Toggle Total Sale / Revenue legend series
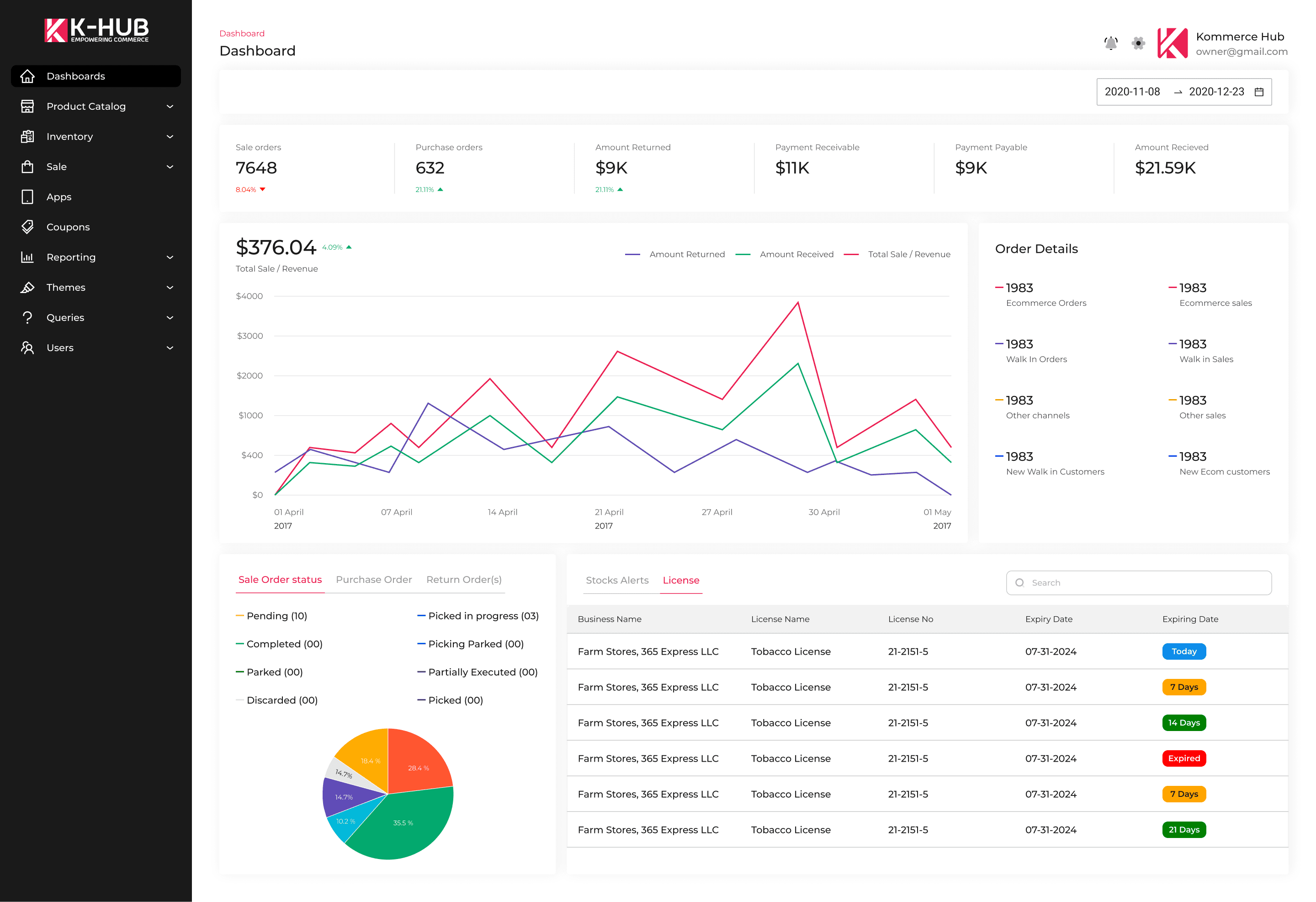This screenshot has height=902, width=1316. (897, 254)
